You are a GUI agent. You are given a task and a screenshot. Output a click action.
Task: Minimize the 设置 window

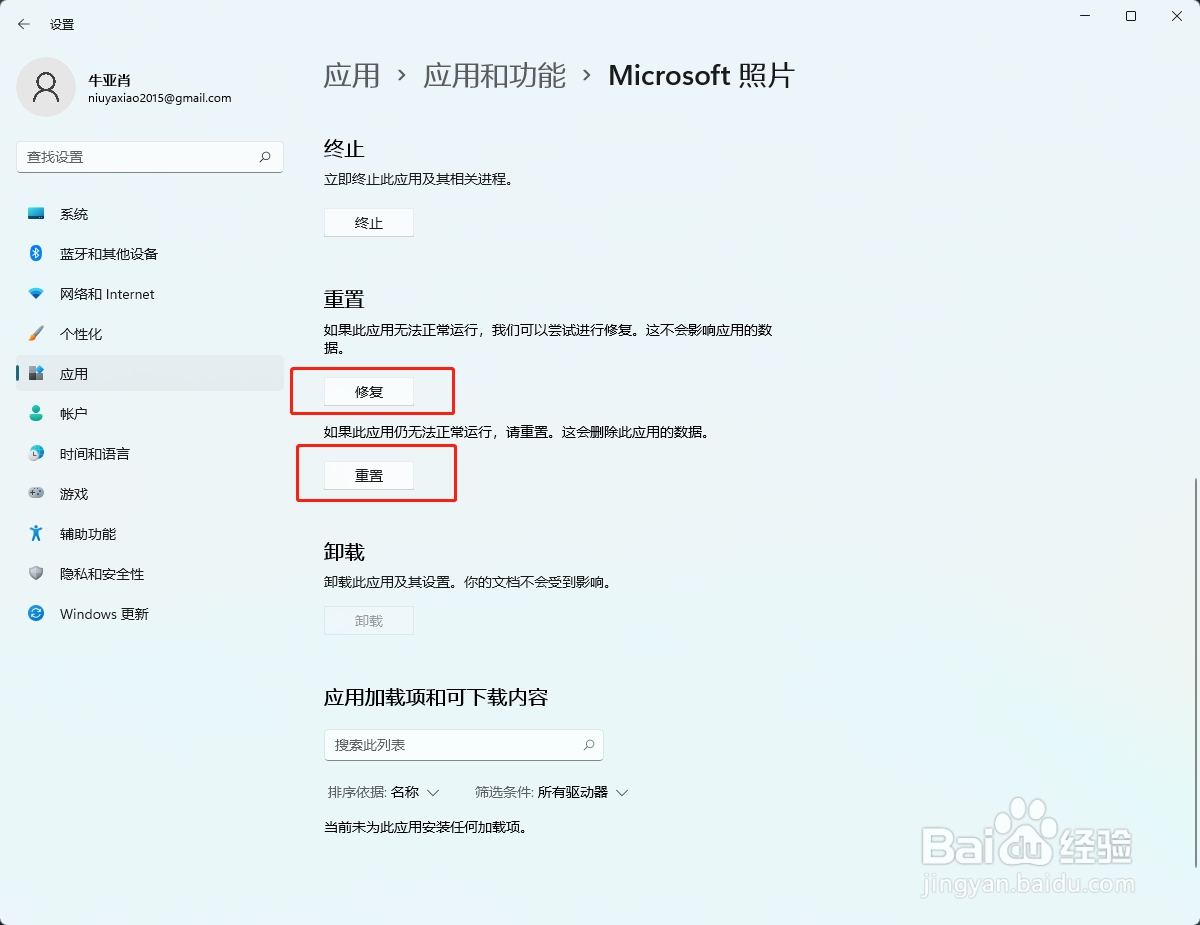point(1084,16)
